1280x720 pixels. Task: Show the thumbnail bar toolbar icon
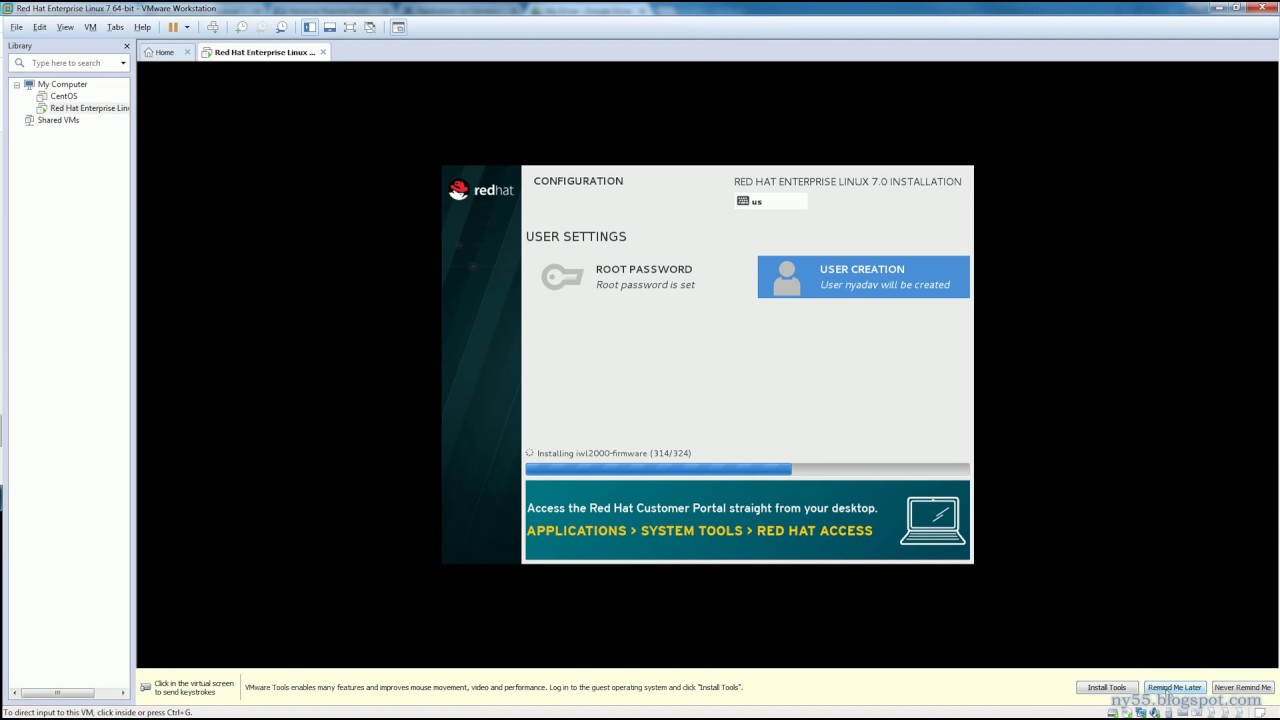(330, 27)
